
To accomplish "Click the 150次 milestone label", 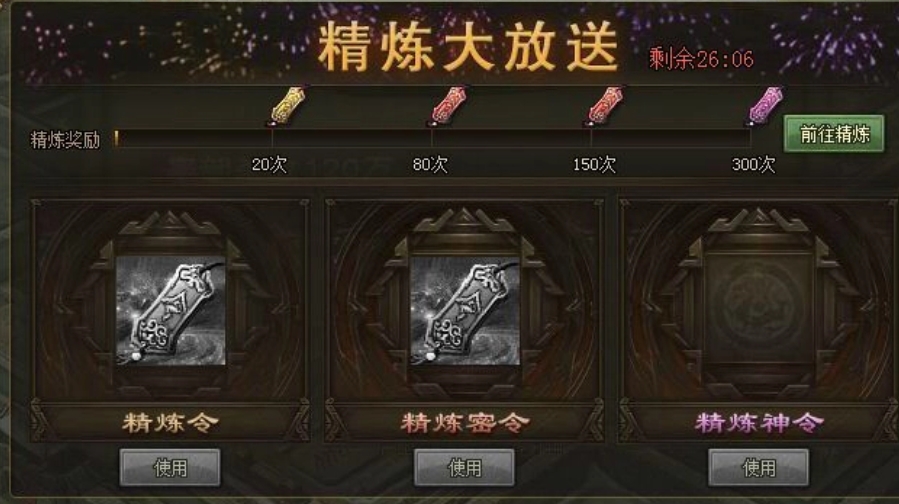I will [x=594, y=165].
